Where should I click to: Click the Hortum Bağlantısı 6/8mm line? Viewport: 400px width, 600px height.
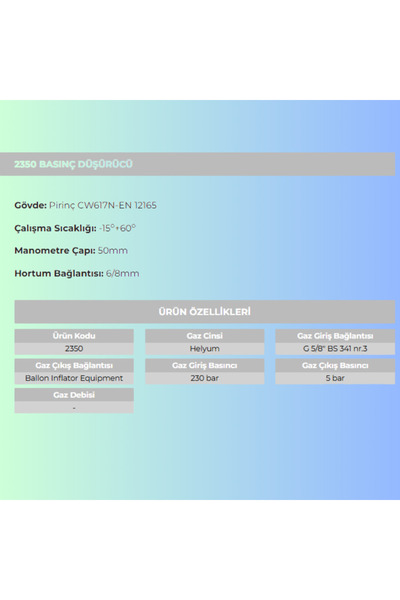click(77, 274)
